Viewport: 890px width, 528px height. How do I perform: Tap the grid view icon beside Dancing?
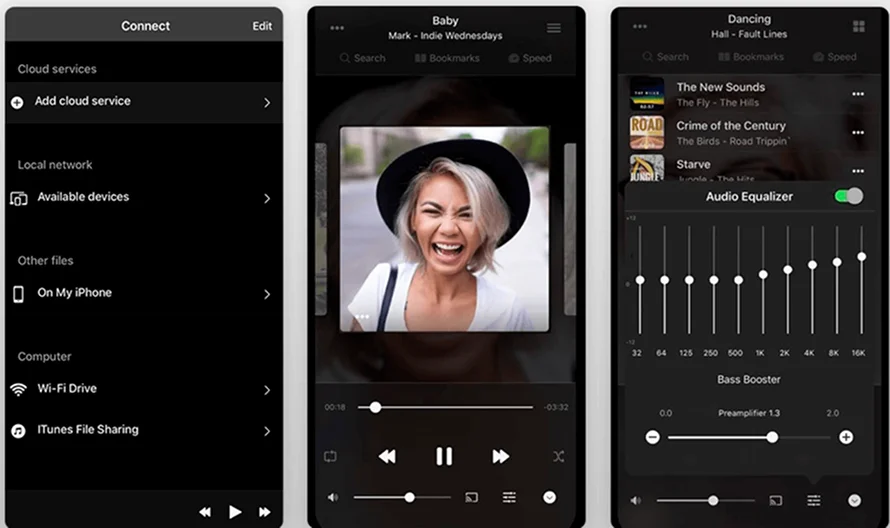coord(858,26)
